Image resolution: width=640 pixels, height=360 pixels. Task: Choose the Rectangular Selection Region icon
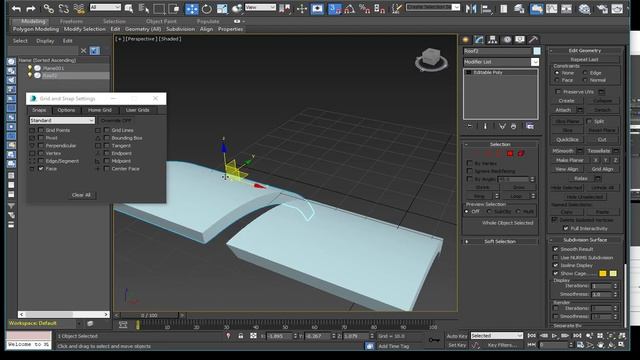(x=159, y=9)
